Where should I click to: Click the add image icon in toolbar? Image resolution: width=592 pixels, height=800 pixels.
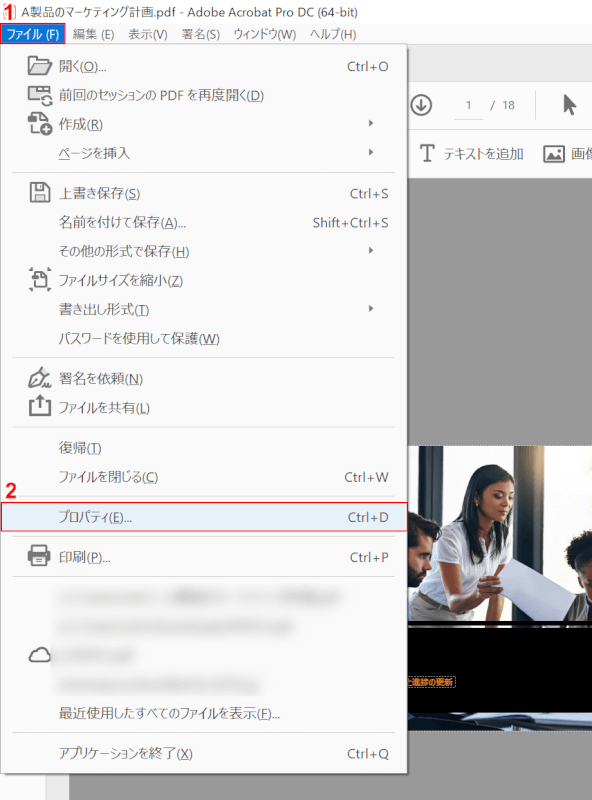[x=554, y=154]
